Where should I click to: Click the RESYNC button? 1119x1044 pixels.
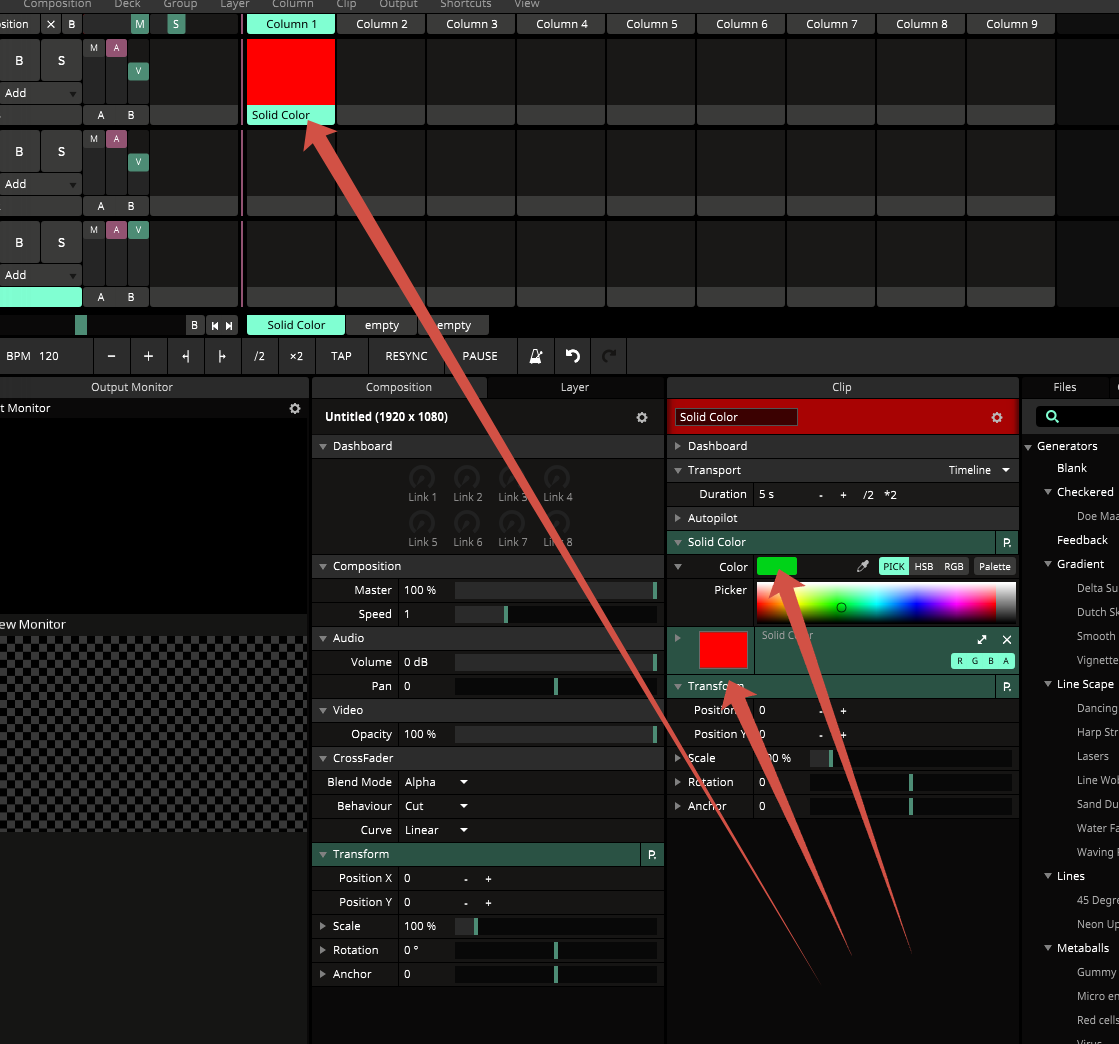[406, 356]
